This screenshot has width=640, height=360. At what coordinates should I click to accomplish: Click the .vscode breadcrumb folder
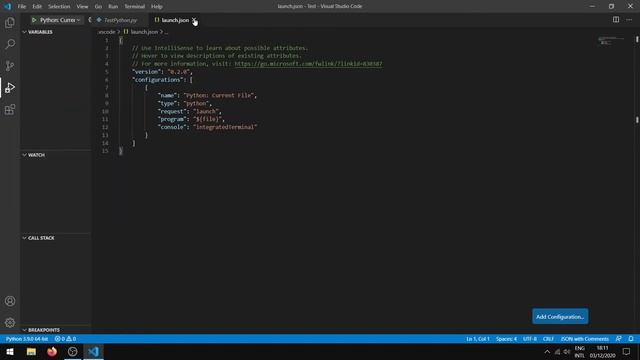click(107, 32)
